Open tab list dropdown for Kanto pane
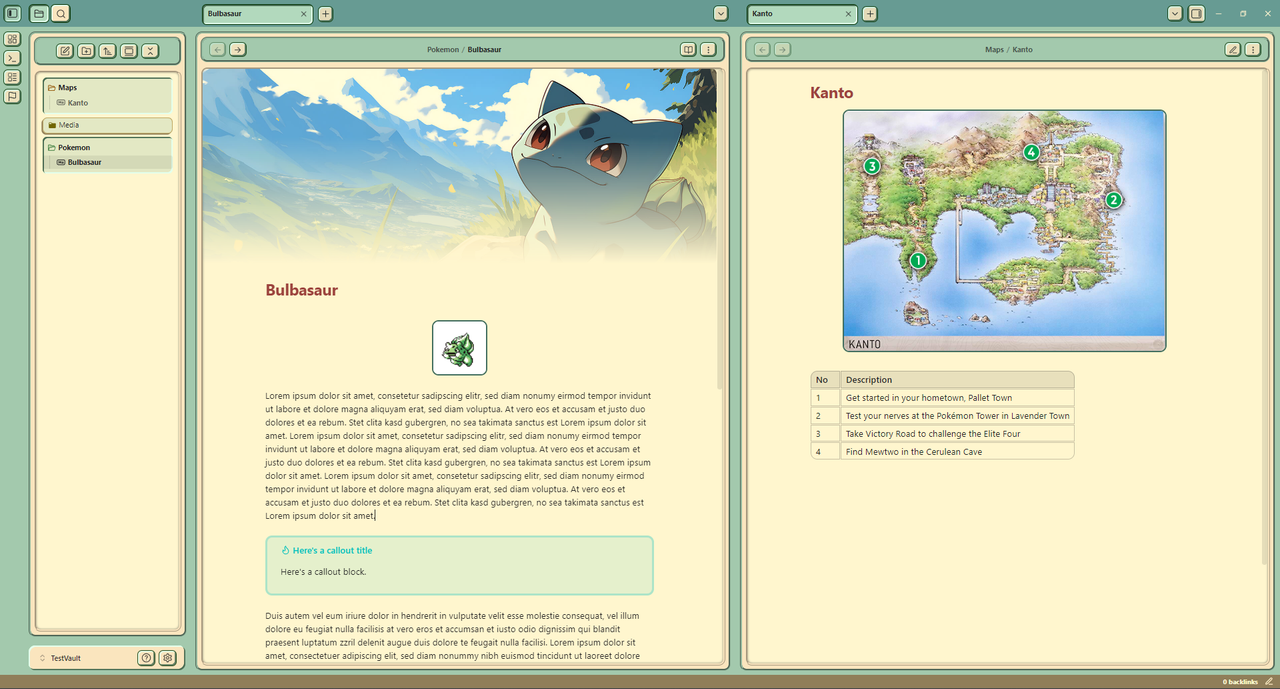This screenshot has width=1280, height=689. pyautogui.click(x=1175, y=14)
